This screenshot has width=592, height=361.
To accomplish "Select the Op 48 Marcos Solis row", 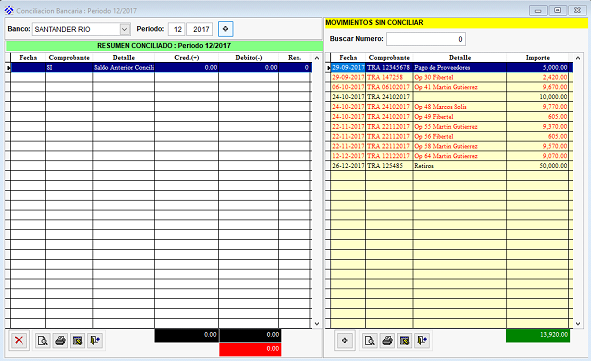I will pos(449,106).
